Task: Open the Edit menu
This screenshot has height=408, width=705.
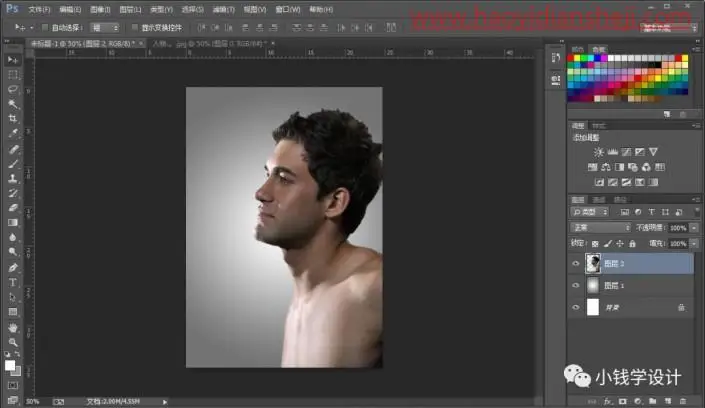Action: point(70,9)
